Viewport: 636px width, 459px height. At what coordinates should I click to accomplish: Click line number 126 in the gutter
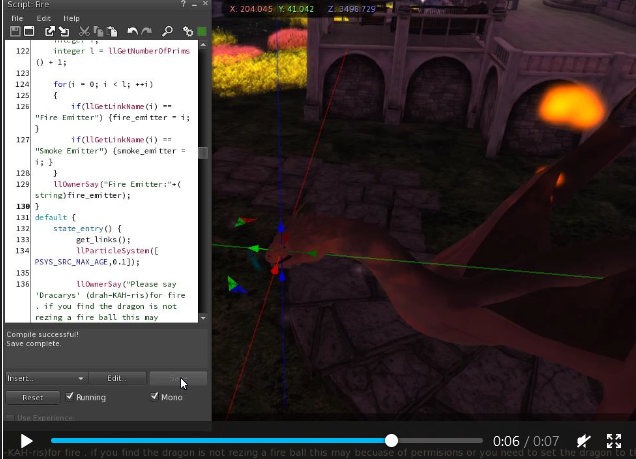pos(22,107)
